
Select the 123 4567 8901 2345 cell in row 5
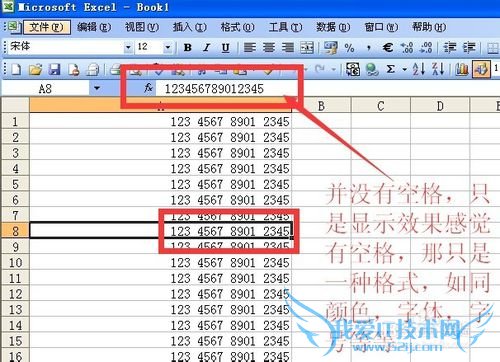pos(161,184)
